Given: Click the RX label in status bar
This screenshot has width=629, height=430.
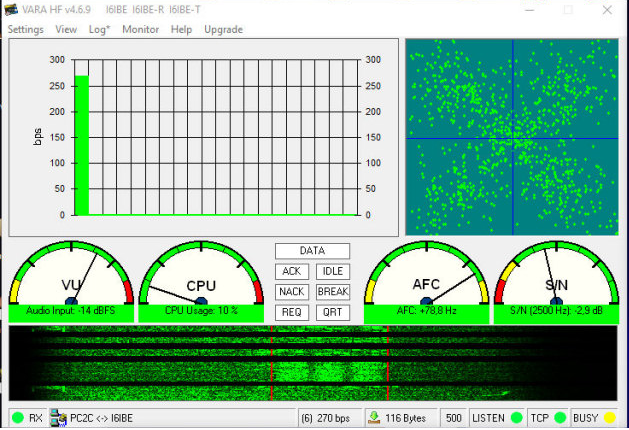Looking at the screenshot, I should coord(35,418).
